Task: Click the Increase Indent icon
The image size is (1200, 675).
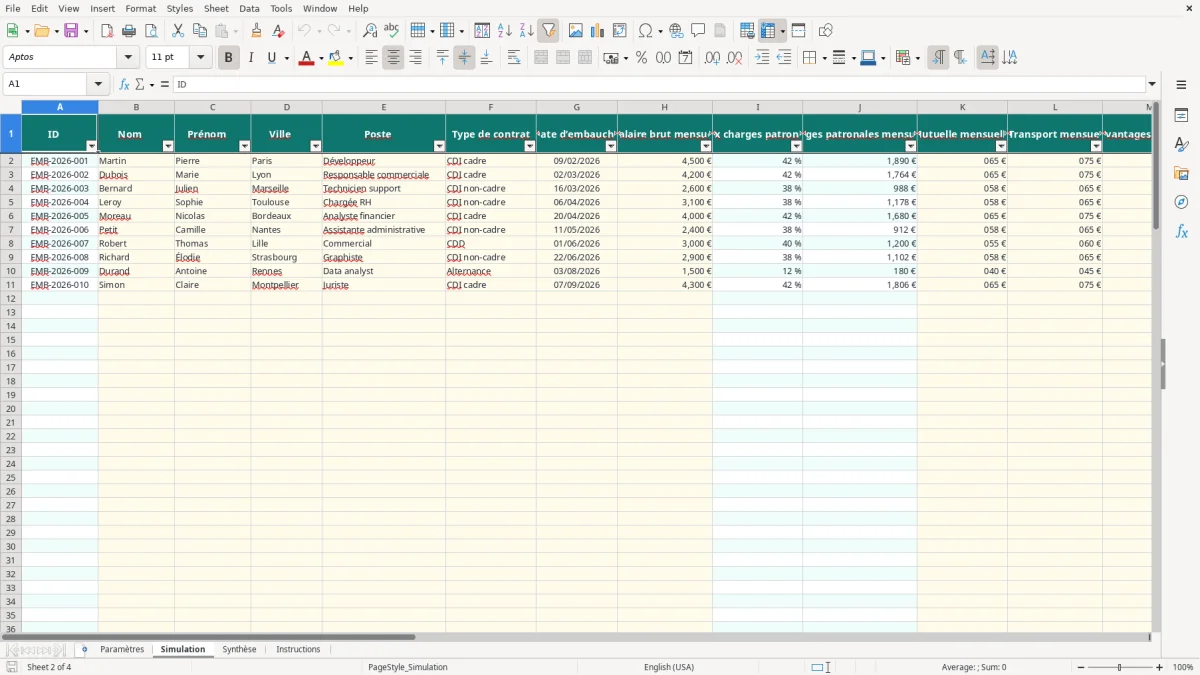Action: coord(762,58)
